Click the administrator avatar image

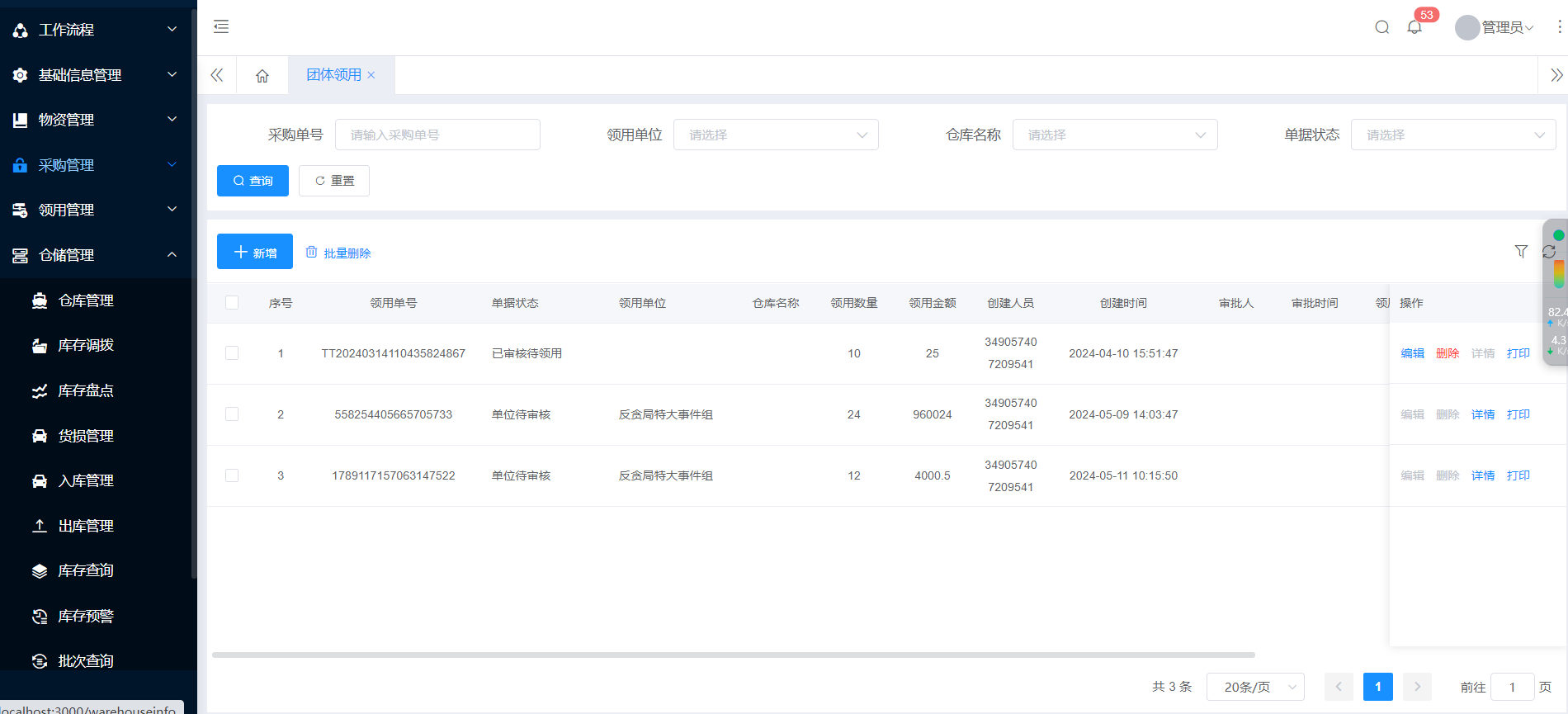pos(1467,27)
